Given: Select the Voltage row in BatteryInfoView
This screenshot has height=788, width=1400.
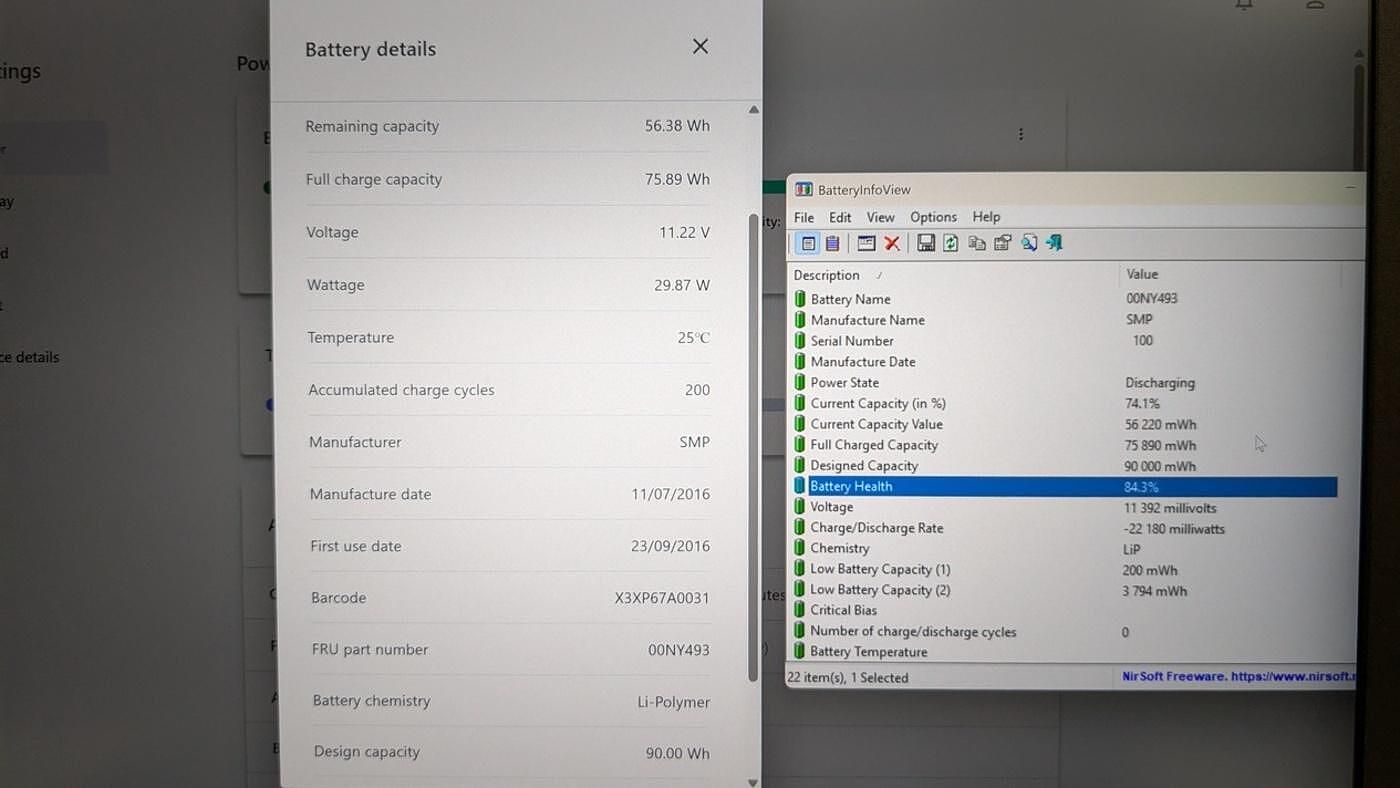Looking at the screenshot, I should (1064, 507).
